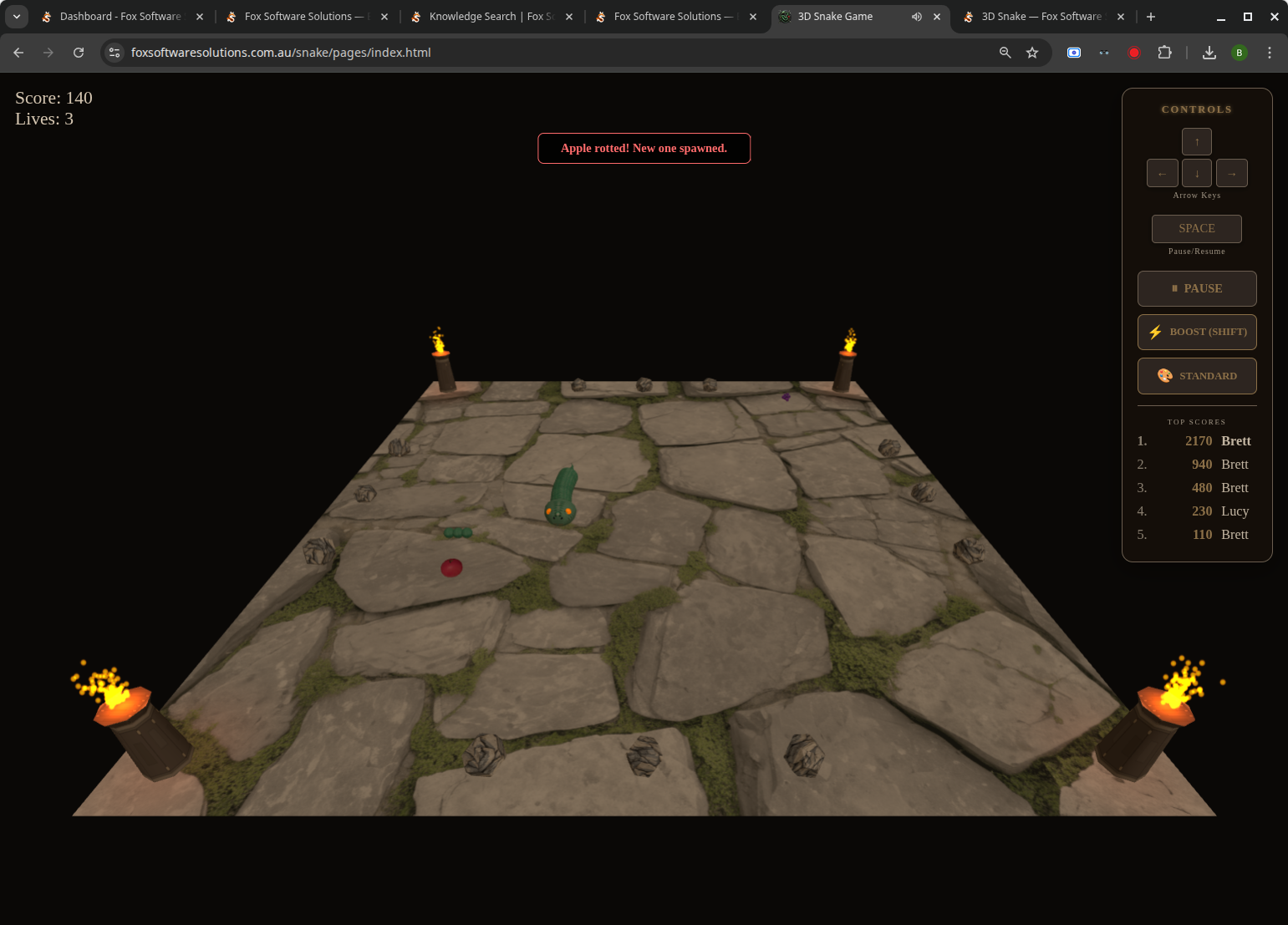Open the Chrome three-dot menu

click(x=1269, y=52)
